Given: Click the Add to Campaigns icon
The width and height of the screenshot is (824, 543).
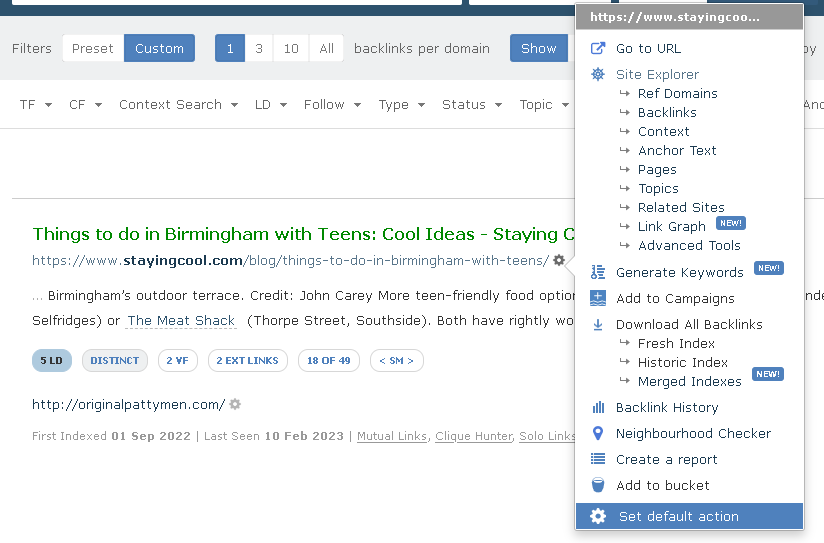Looking at the screenshot, I should [598, 298].
